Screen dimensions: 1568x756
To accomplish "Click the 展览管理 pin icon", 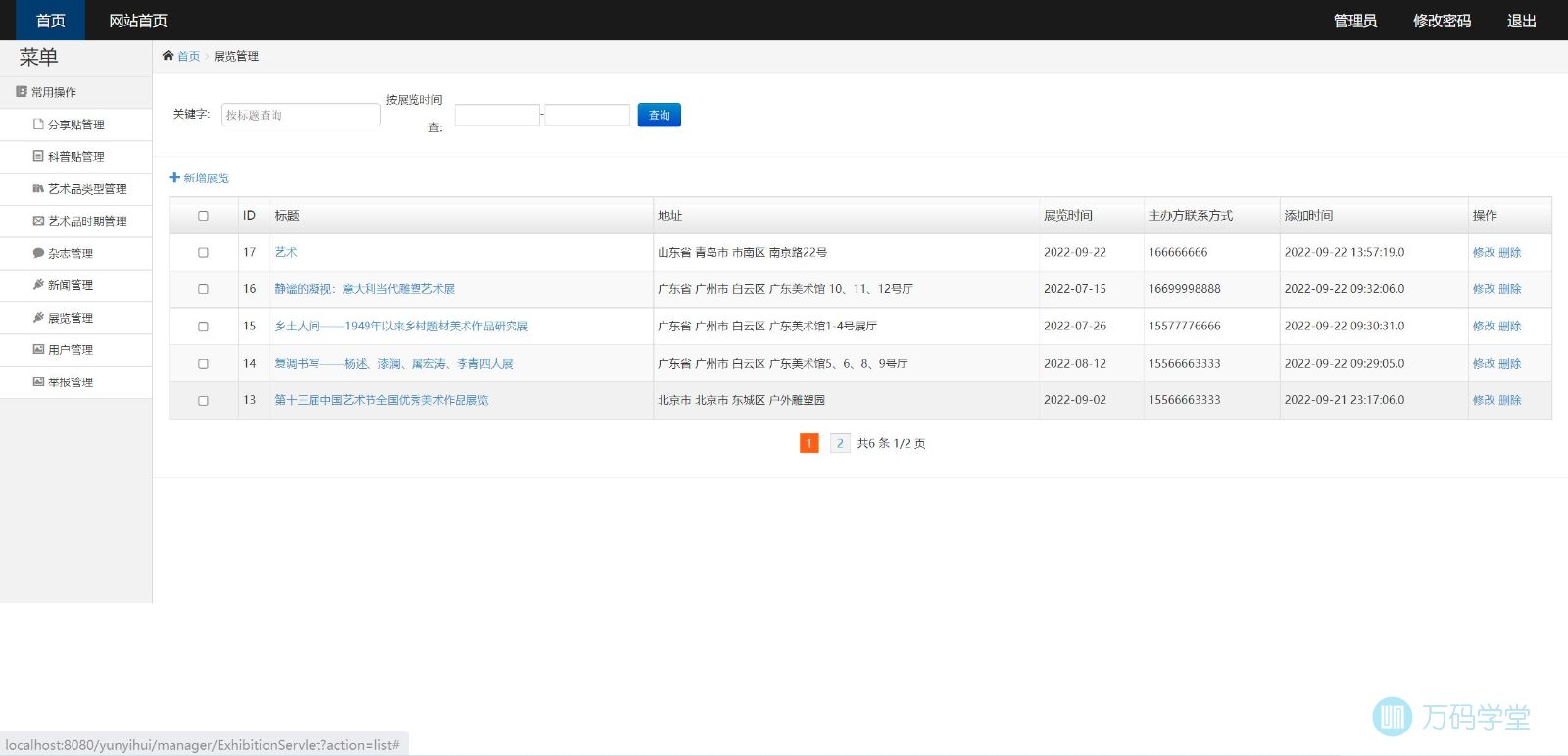I will pyautogui.click(x=38, y=318).
